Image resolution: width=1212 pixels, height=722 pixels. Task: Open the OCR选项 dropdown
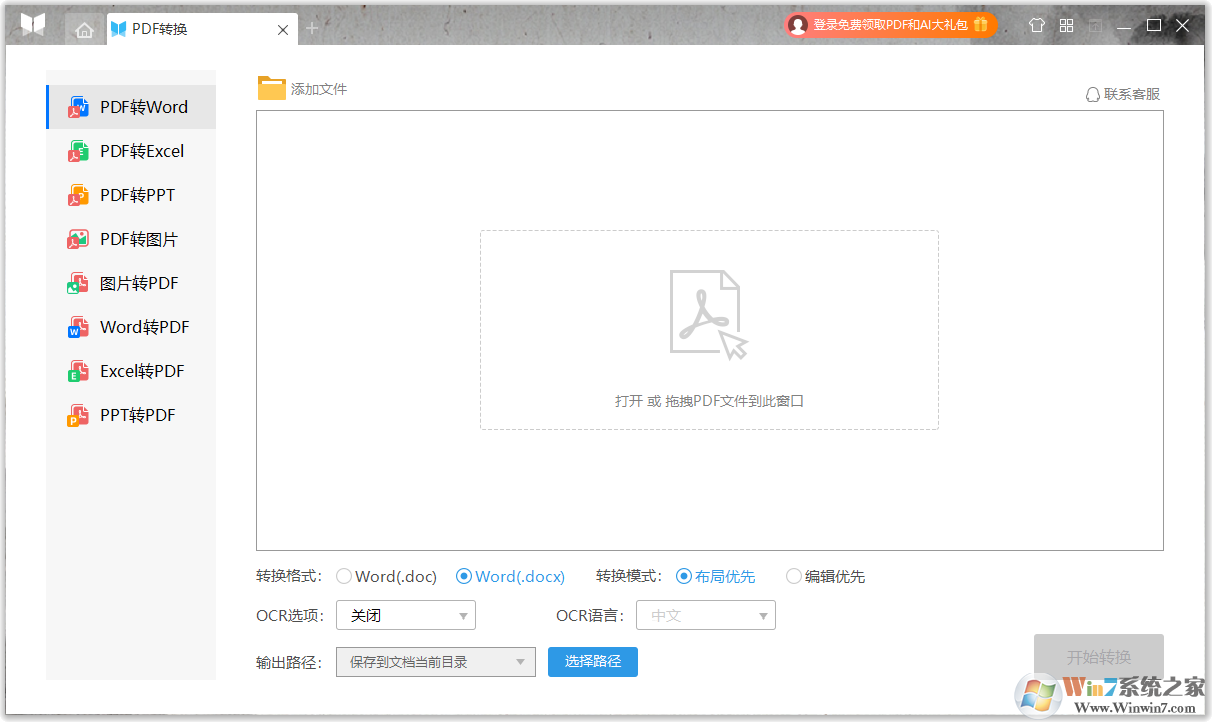tap(406, 615)
